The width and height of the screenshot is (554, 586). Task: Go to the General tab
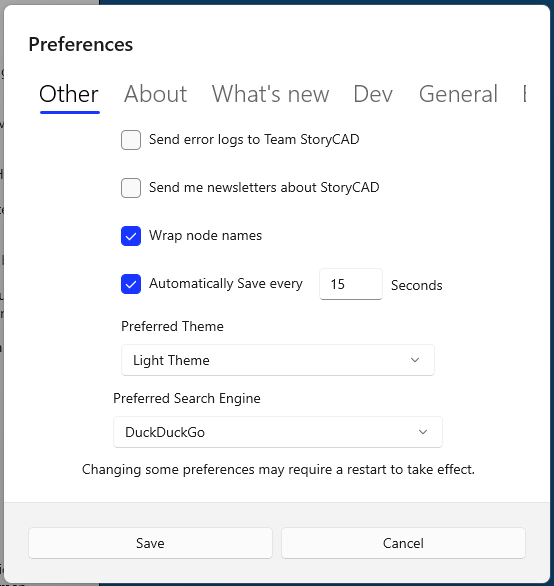click(x=458, y=94)
